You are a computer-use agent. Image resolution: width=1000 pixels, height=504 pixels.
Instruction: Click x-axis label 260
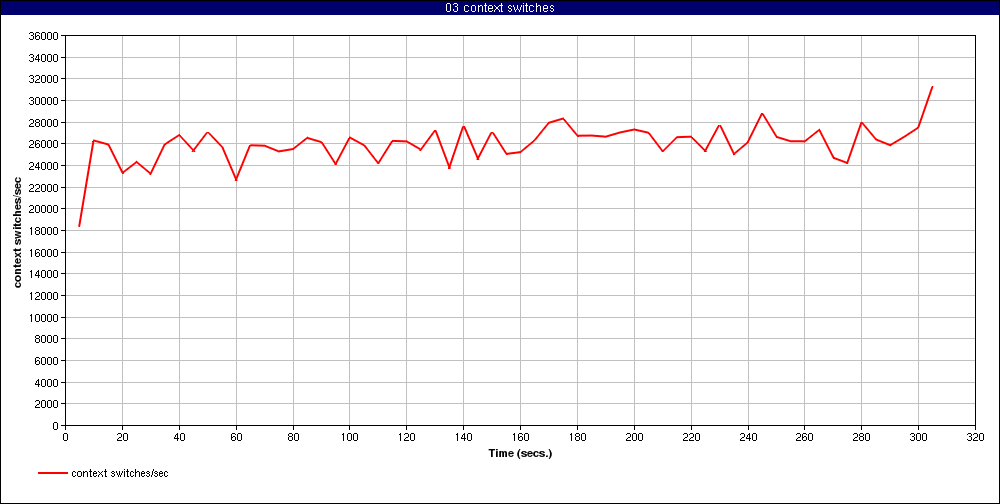click(805, 438)
